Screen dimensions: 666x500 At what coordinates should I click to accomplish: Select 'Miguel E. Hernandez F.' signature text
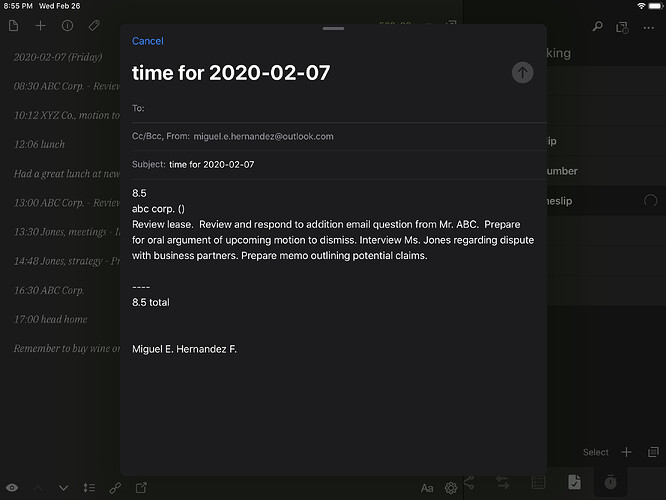184,349
